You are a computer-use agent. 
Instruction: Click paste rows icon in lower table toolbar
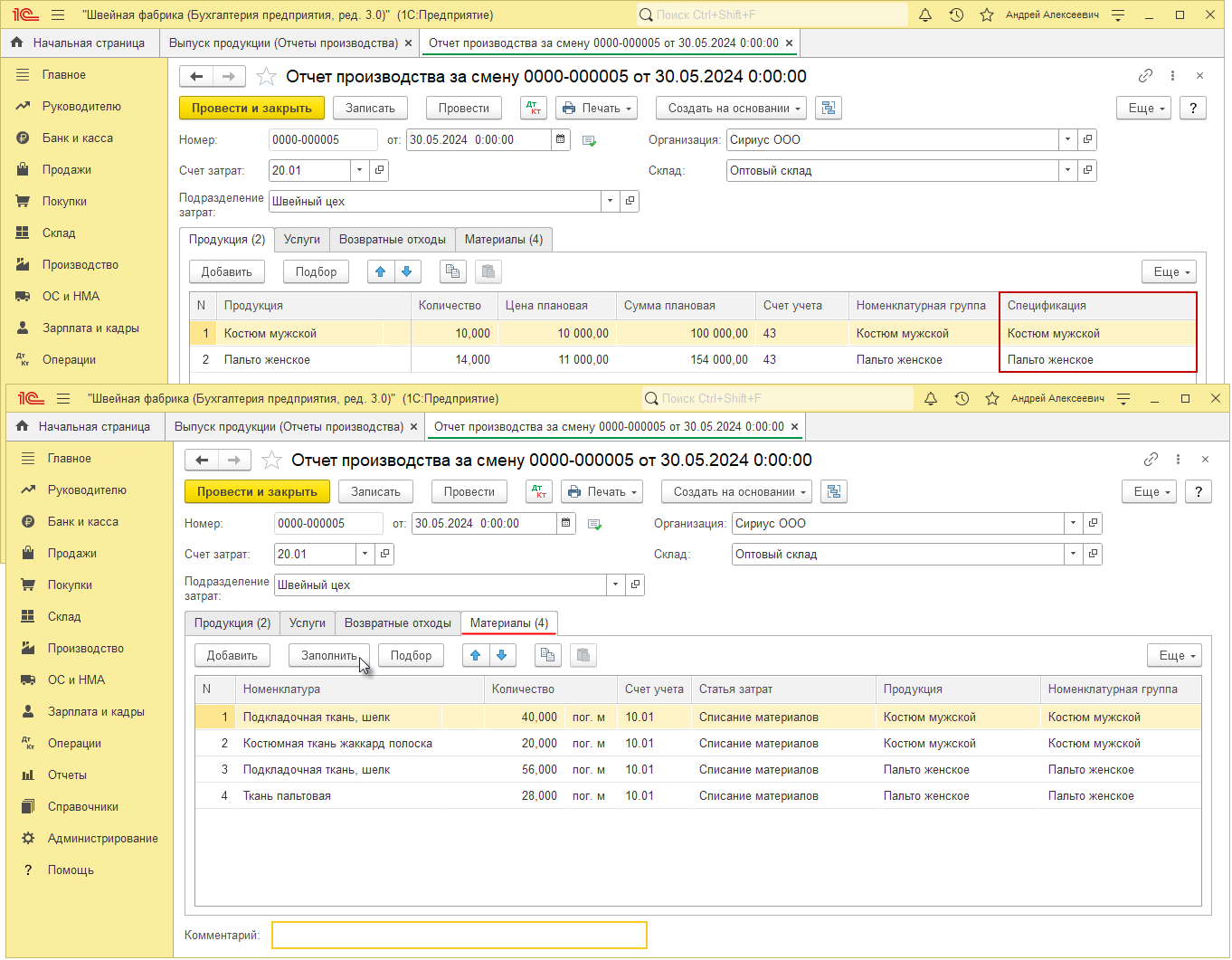click(583, 655)
